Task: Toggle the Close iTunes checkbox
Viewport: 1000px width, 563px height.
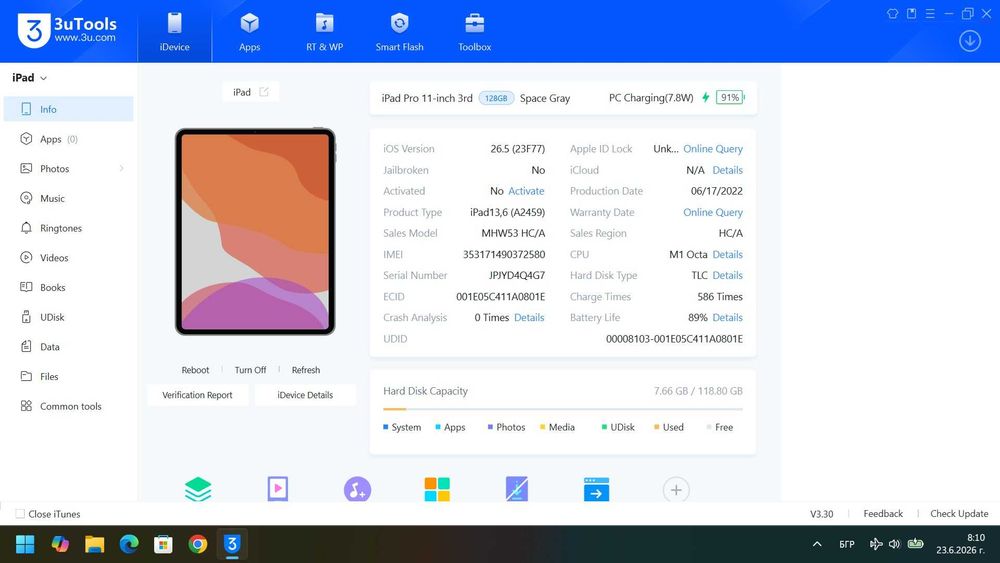Action: [20, 514]
